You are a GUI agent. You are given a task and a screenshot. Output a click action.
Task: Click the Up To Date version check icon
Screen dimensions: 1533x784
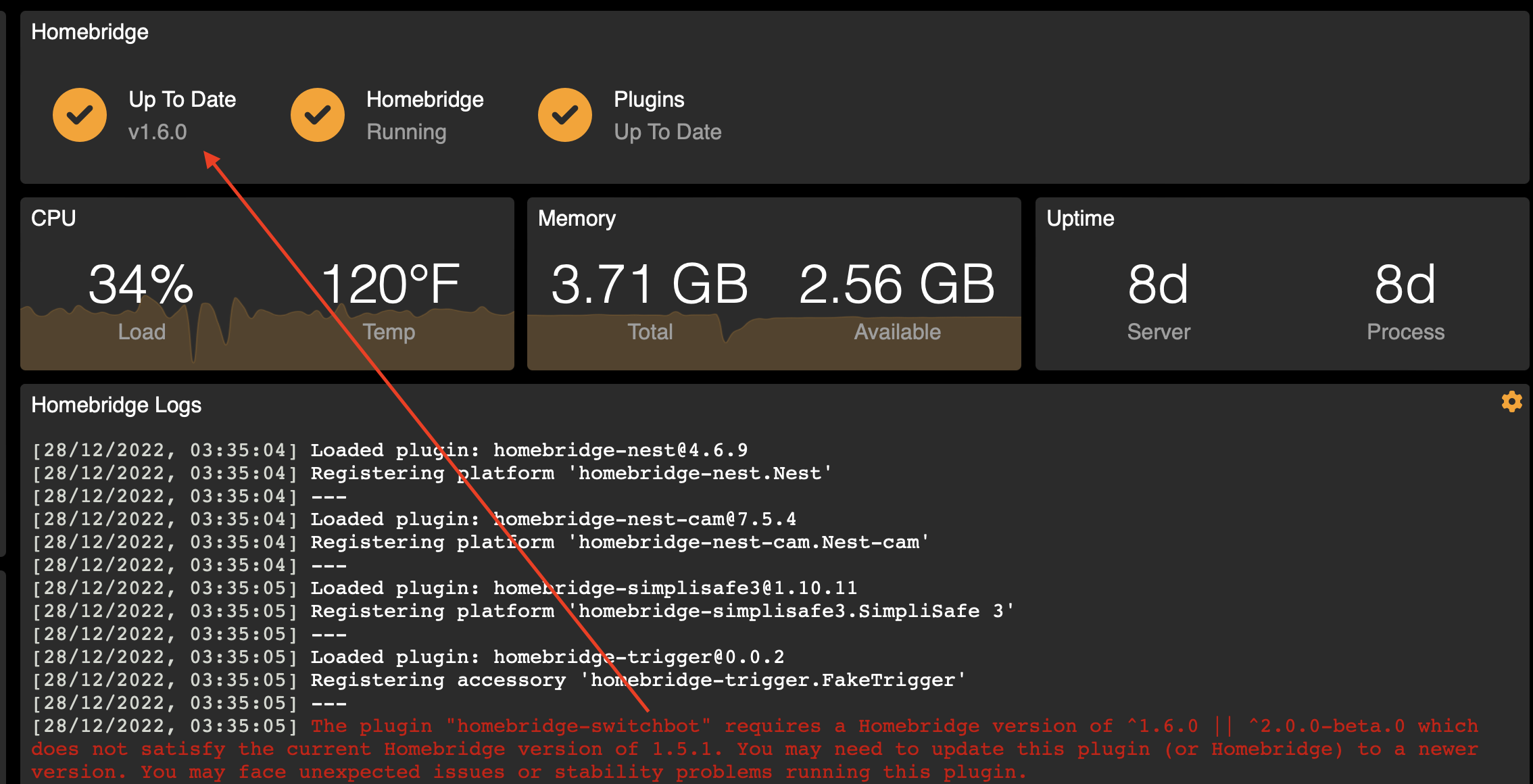click(x=79, y=114)
